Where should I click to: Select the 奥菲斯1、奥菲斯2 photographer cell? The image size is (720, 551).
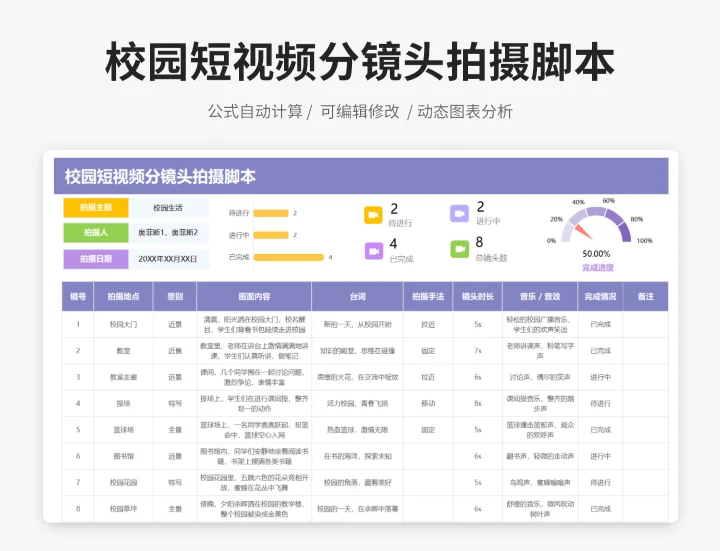[x=168, y=233]
